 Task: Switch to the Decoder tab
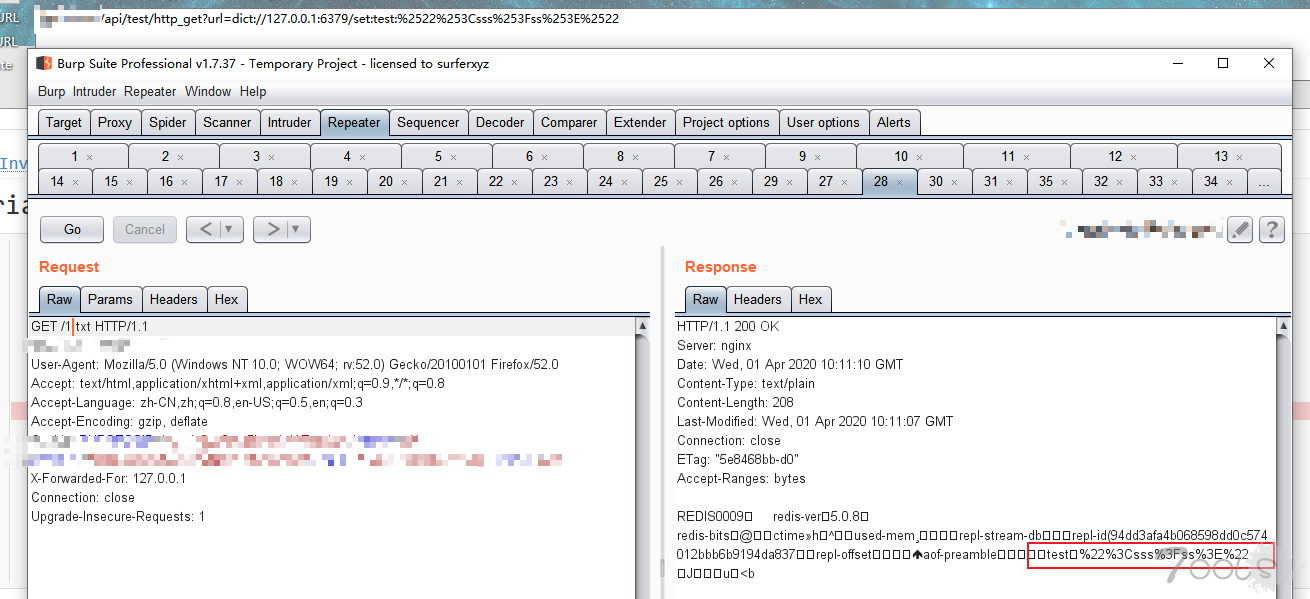coord(500,122)
